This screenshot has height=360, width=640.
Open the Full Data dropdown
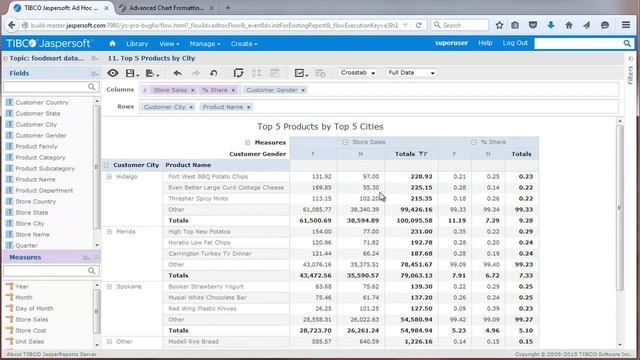pos(411,73)
